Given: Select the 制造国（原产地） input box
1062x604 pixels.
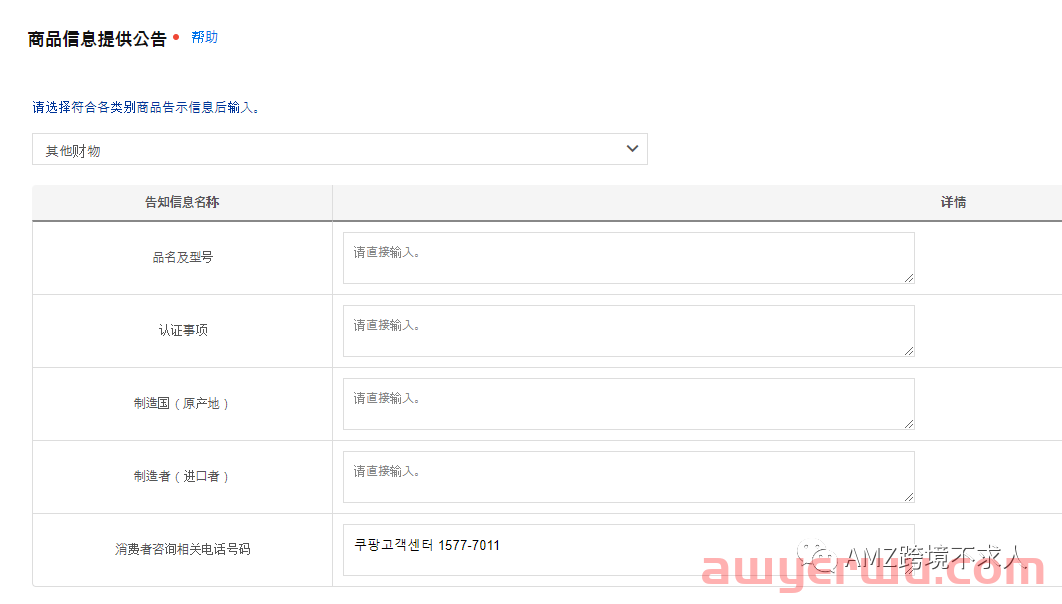Looking at the screenshot, I should click(628, 403).
